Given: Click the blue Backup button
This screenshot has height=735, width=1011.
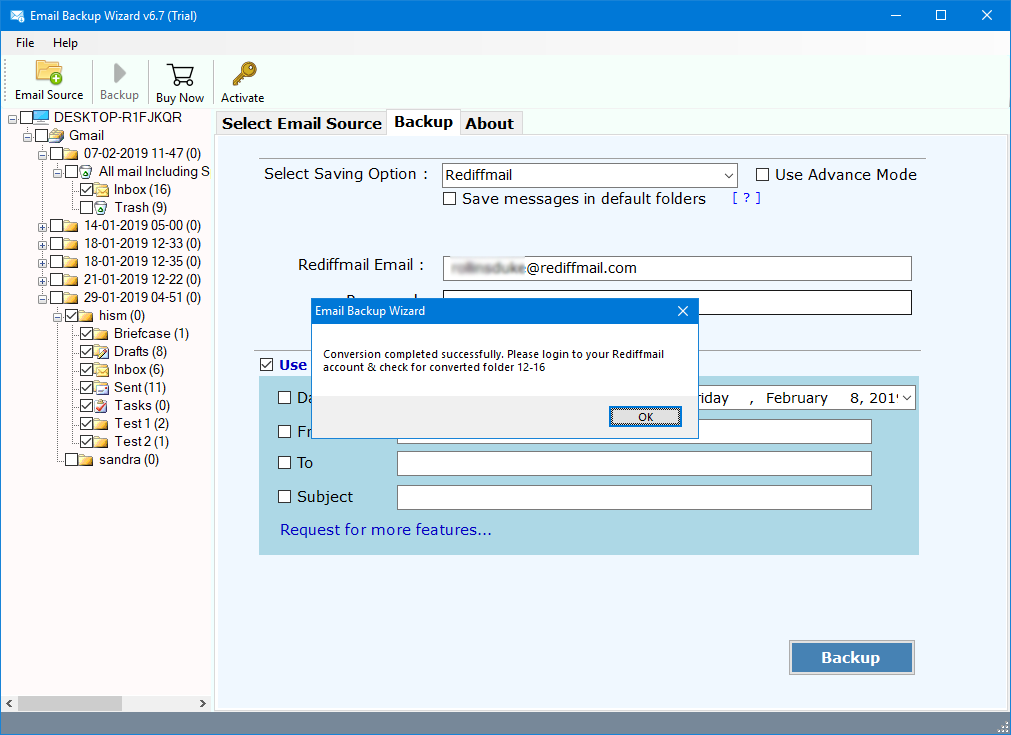Looking at the screenshot, I should click(852, 658).
